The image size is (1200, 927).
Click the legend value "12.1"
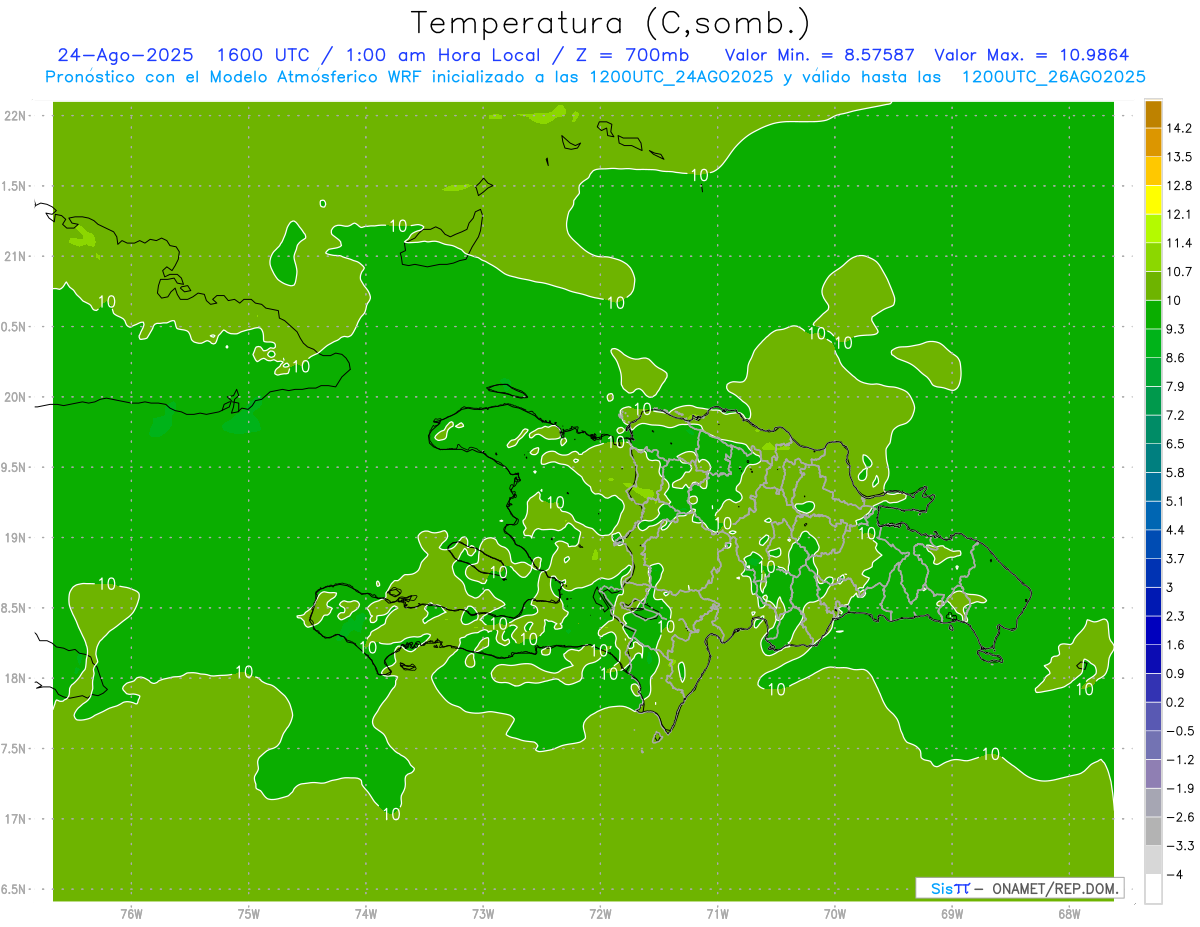pyautogui.click(x=1180, y=214)
